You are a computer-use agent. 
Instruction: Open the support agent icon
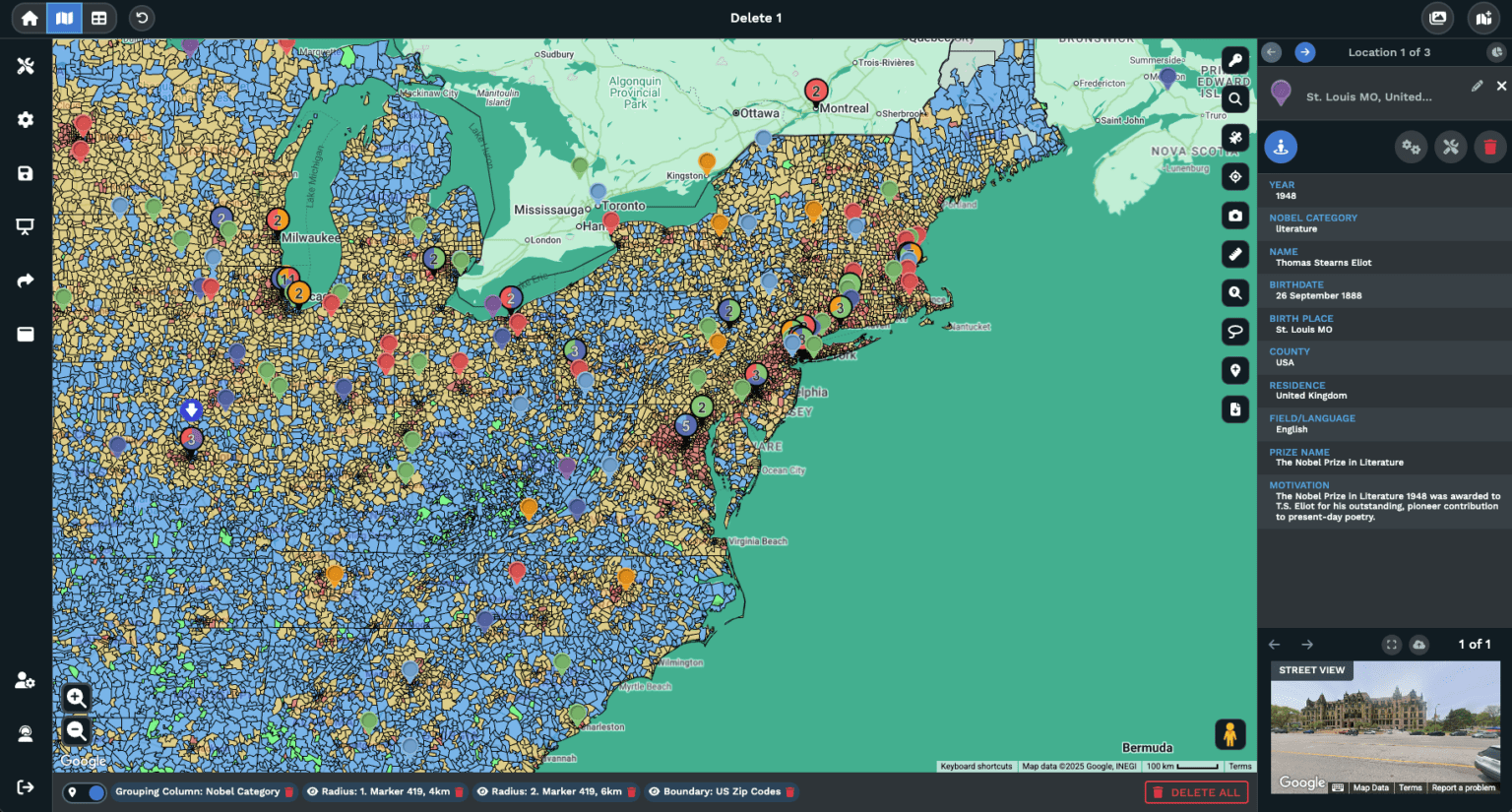pos(26,733)
